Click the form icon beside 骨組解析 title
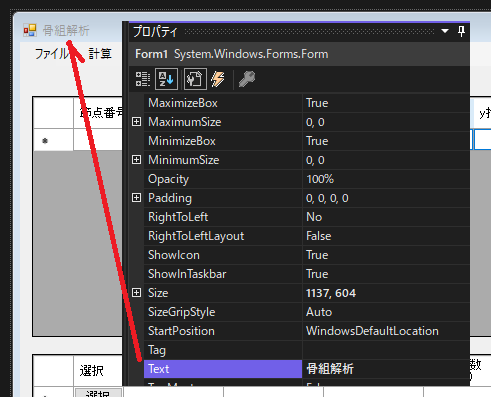491x397 pixels. [30, 30]
